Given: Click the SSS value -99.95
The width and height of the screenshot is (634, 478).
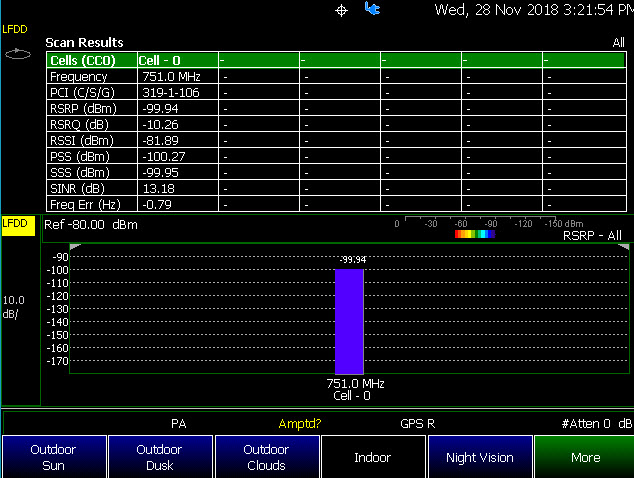Looking at the screenshot, I should tap(160, 173).
